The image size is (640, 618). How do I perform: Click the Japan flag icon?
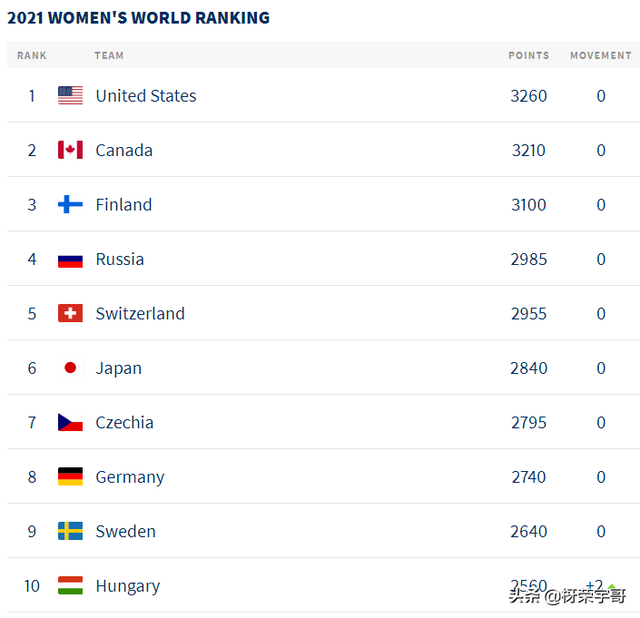point(70,368)
